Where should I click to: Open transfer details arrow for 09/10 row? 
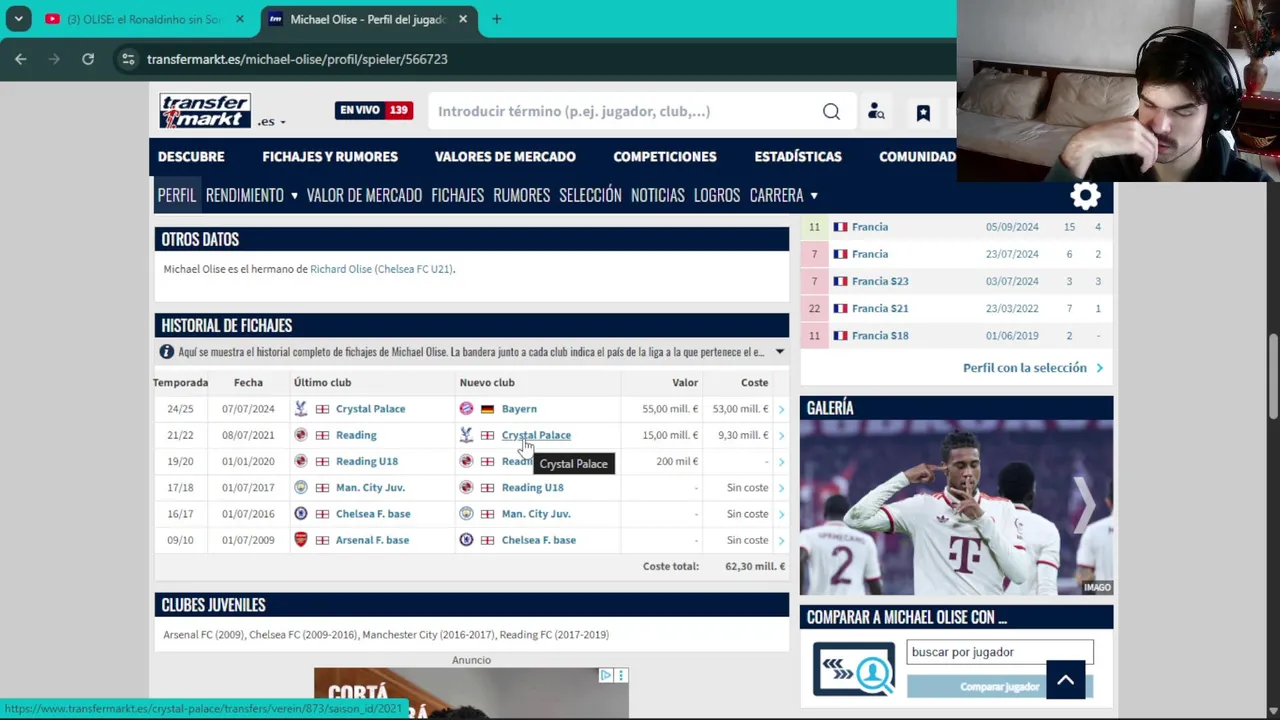[x=781, y=540]
